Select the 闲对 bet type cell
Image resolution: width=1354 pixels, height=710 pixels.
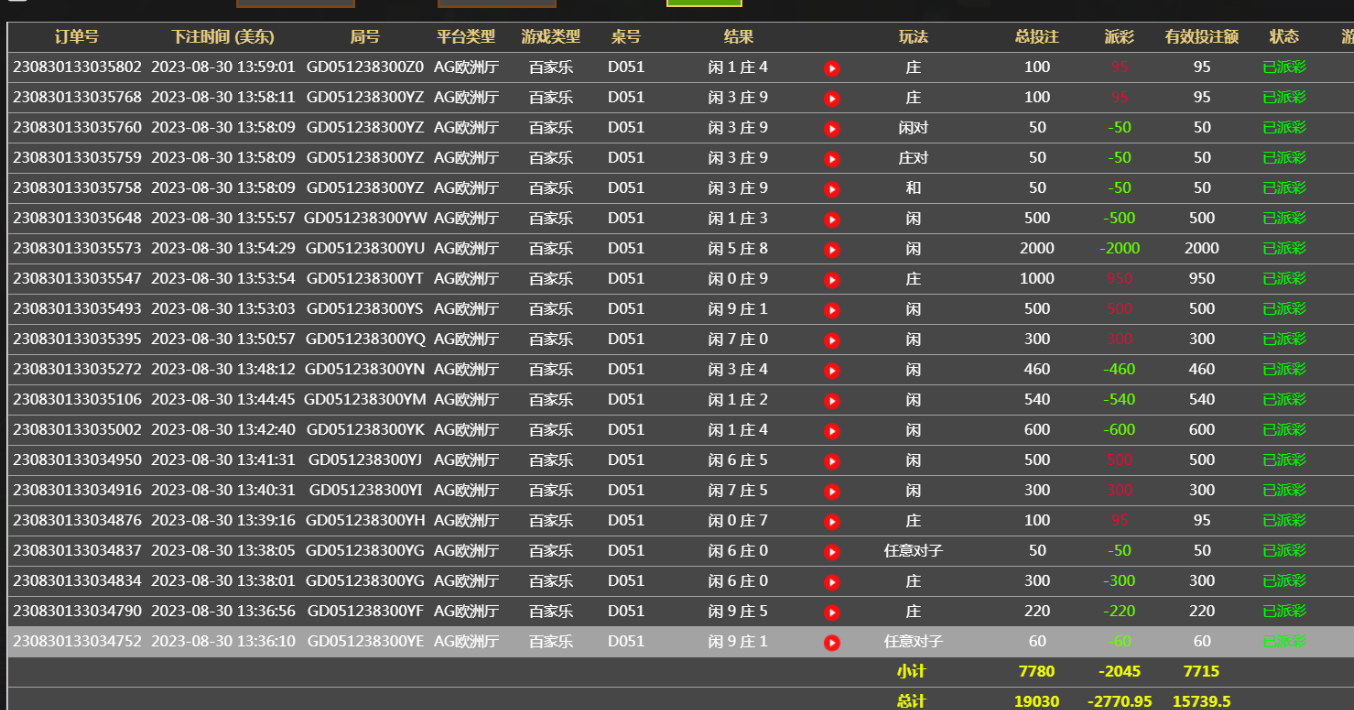pyautogui.click(x=913, y=127)
